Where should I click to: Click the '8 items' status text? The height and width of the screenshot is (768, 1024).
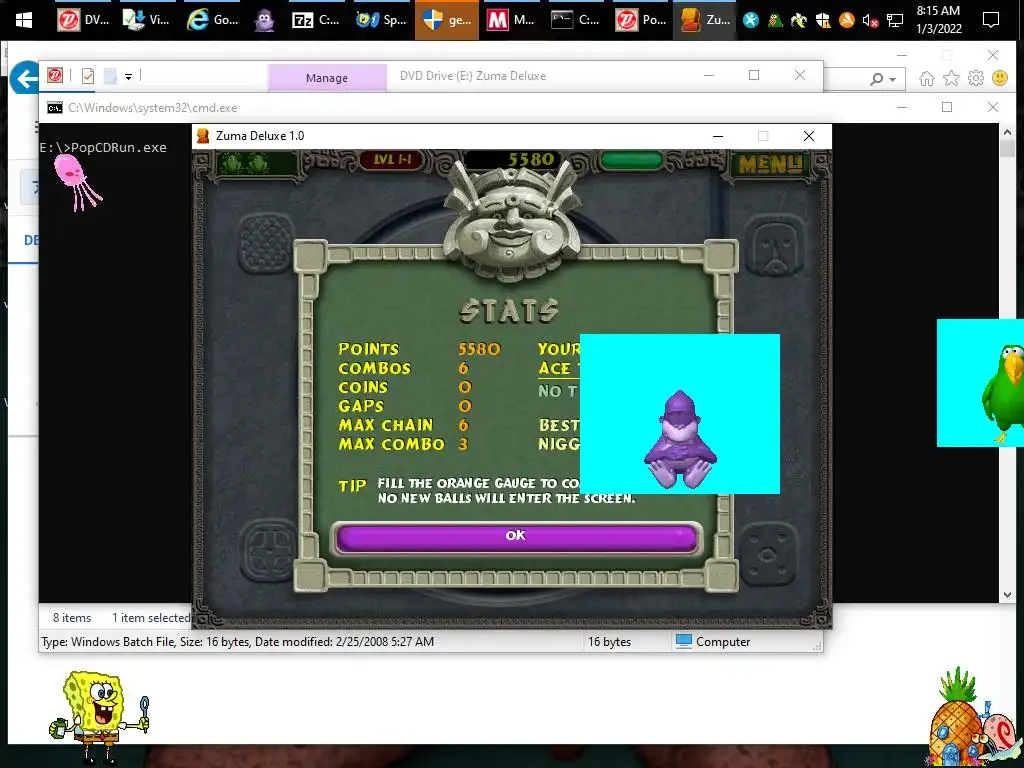point(72,618)
